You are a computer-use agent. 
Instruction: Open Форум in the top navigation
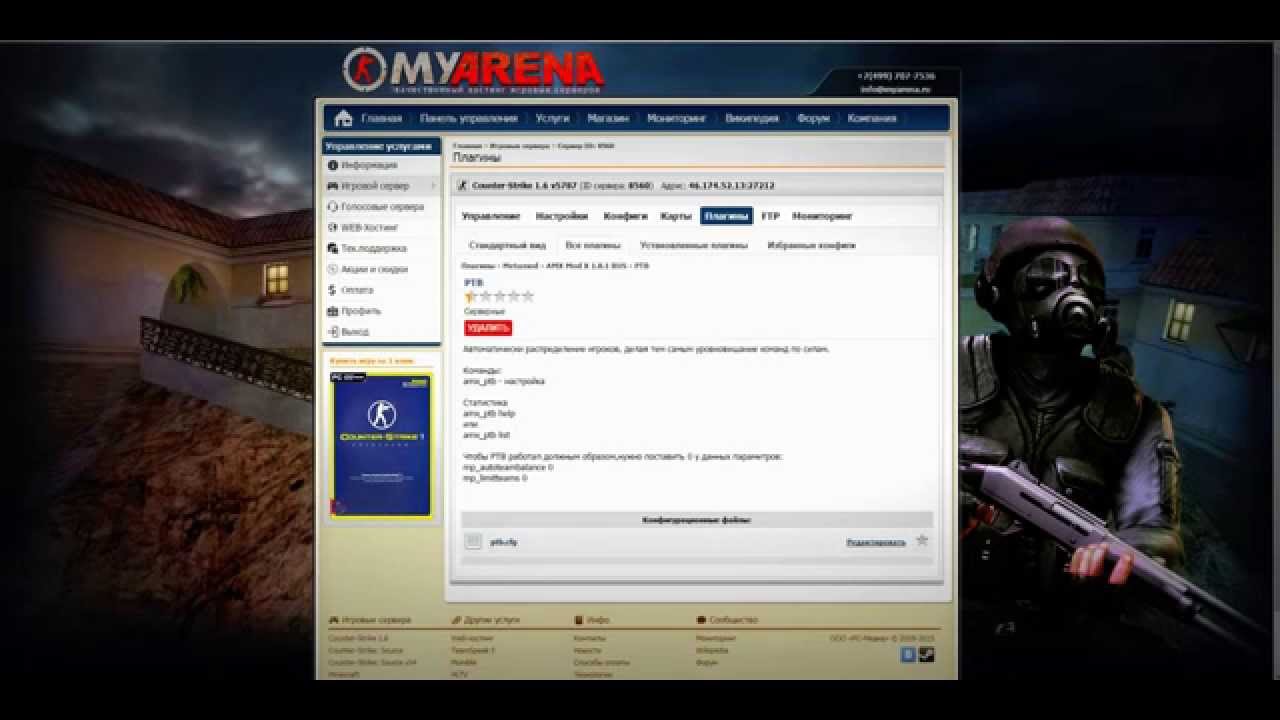pos(813,118)
